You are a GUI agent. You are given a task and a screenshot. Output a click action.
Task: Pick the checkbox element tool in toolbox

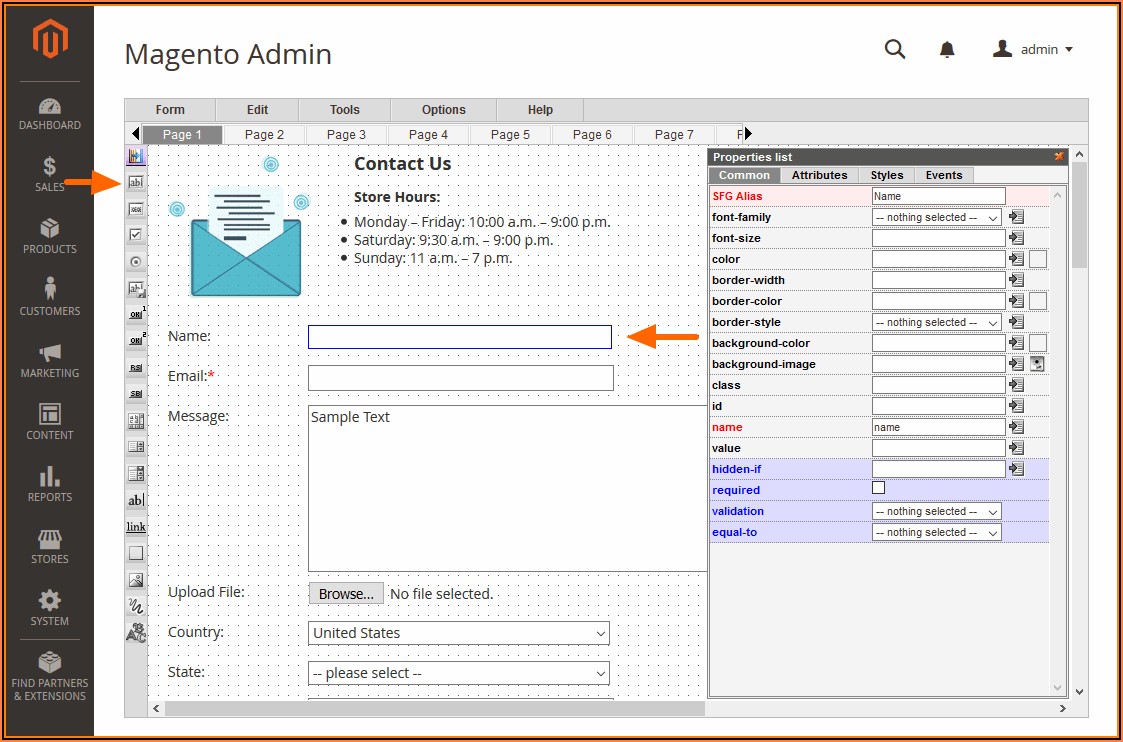coord(136,234)
